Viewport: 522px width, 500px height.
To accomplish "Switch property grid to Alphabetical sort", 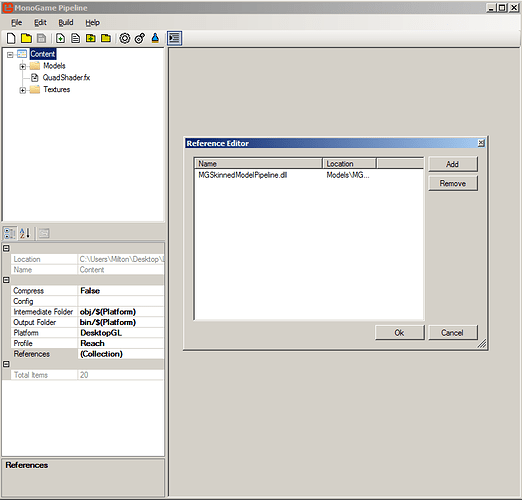I will pyautogui.click(x=25, y=233).
